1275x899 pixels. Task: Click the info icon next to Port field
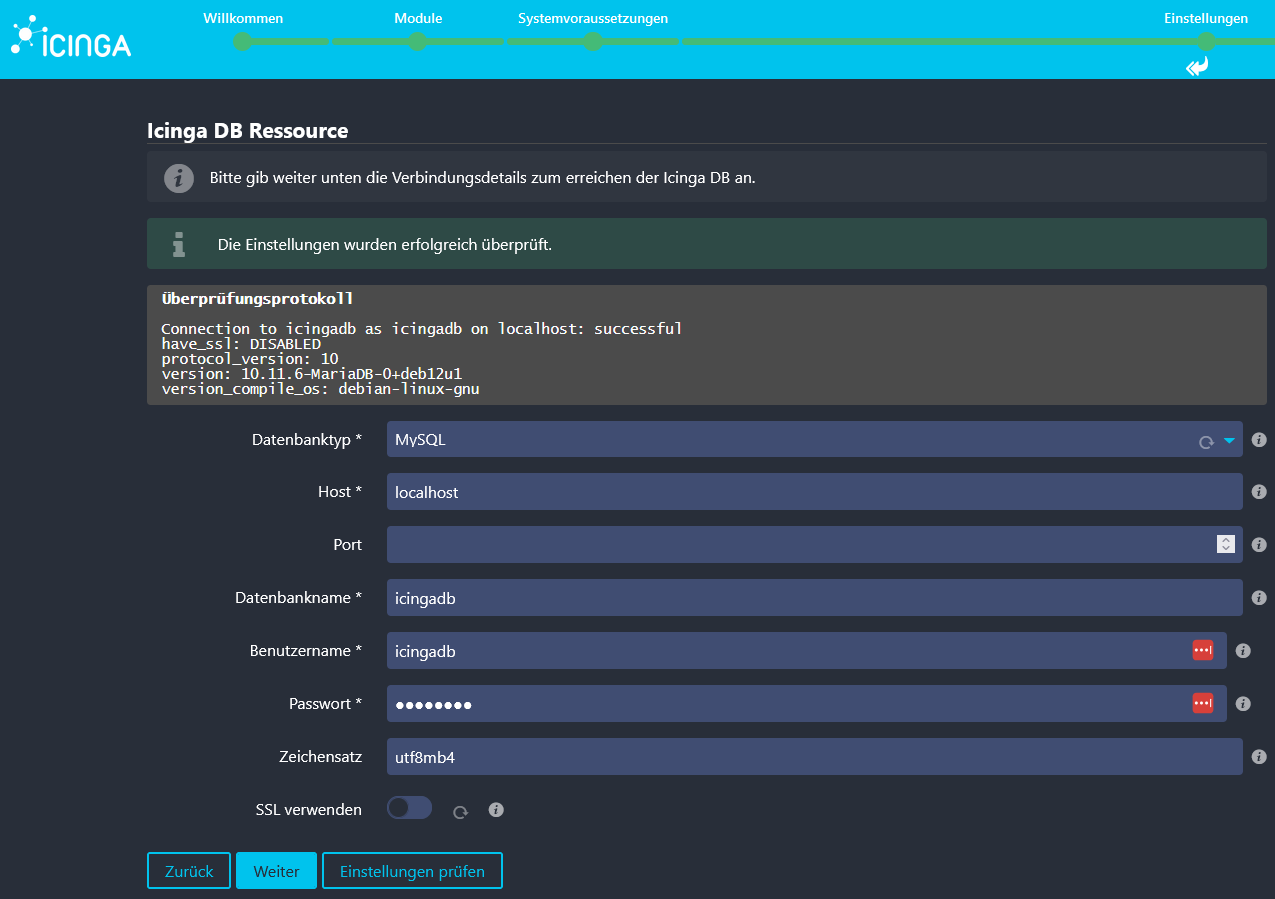pyautogui.click(x=1259, y=545)
